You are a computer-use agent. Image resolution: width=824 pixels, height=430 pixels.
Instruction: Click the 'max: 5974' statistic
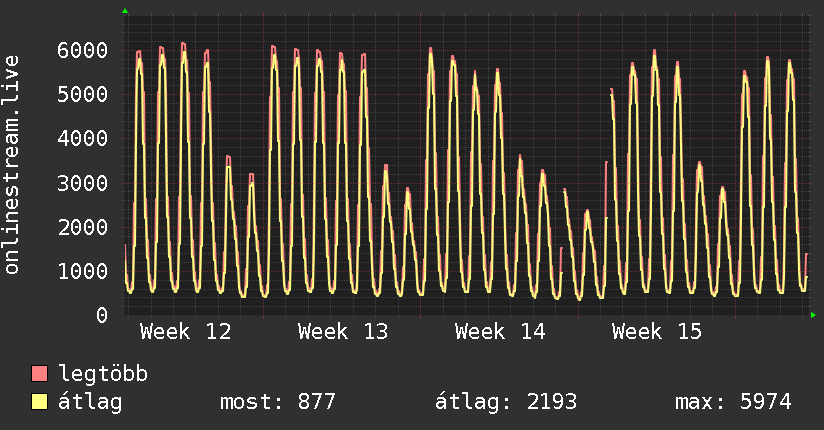[x=733, y=402]
